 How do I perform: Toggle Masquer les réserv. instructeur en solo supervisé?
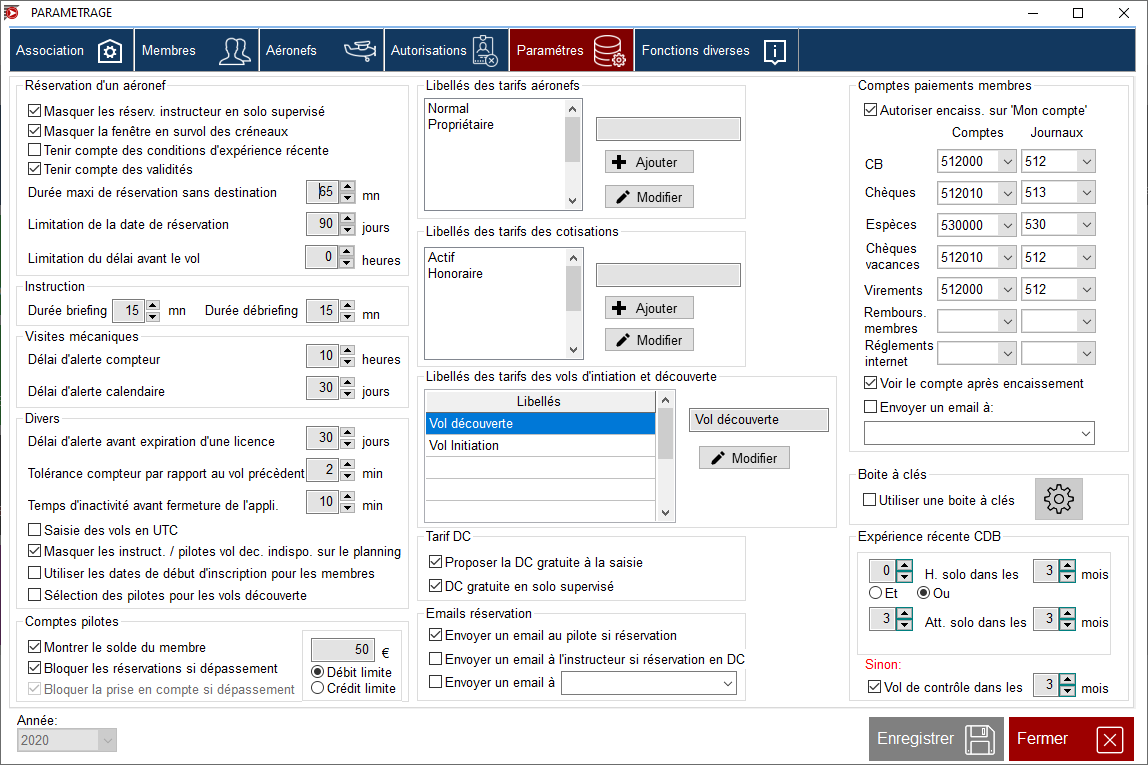click(34, 111)
